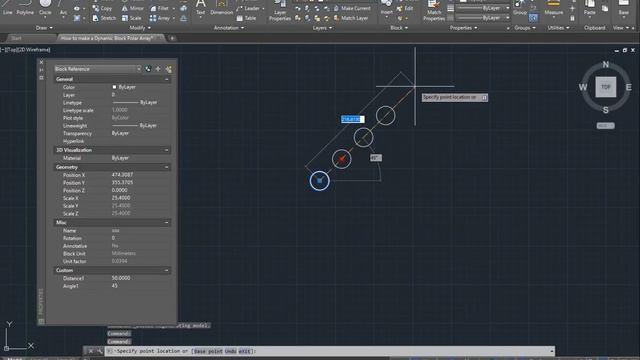Image resolution: width=640 pixels, height=360 pixels.
Task: Expand the Properties panel dropdown
Action: point(463,28)
